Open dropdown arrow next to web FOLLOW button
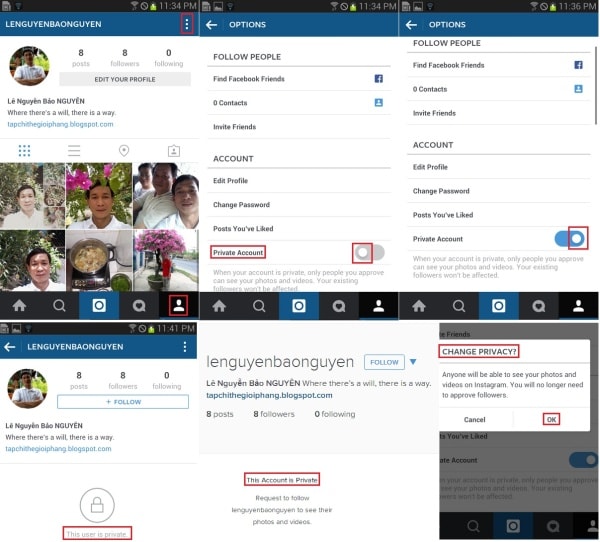This screenshot has height=542, width=600. (x=413, y=362)
